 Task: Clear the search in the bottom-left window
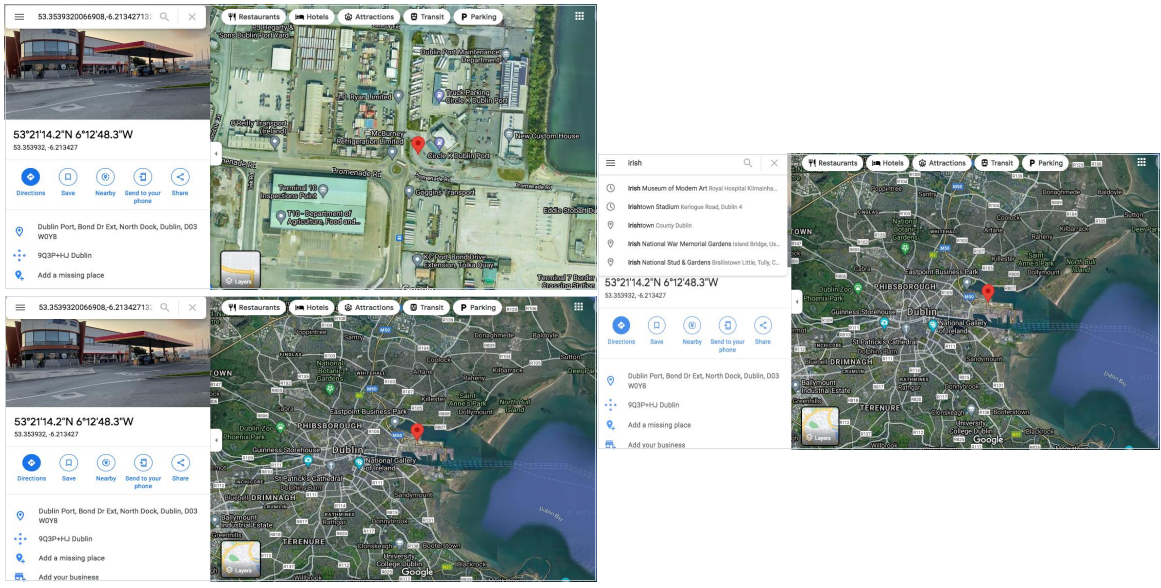(193, 307)
